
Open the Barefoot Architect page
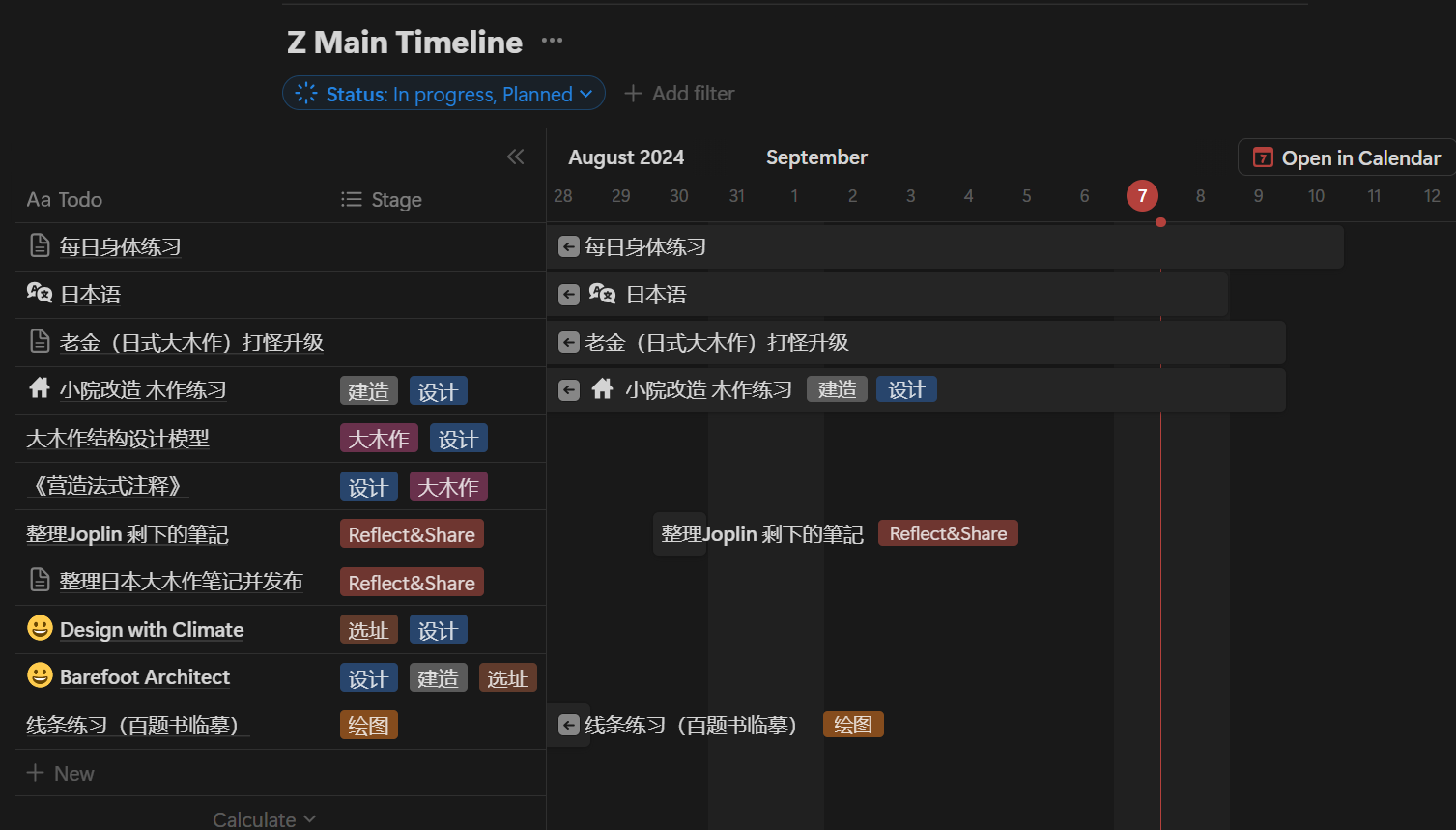pyautogui.click(x=145, y=677)
